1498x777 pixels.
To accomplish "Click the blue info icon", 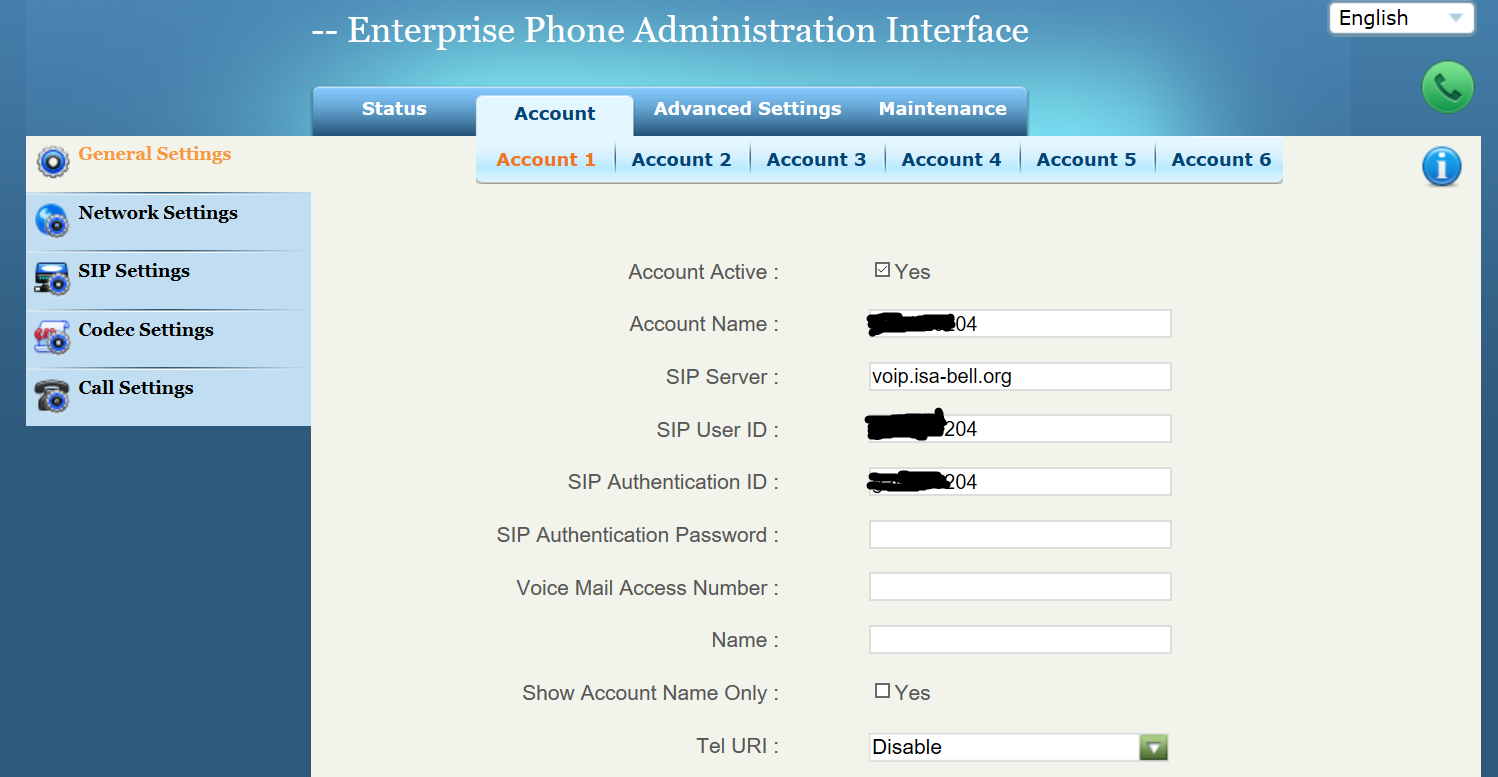I will (x=1441, y=166).
